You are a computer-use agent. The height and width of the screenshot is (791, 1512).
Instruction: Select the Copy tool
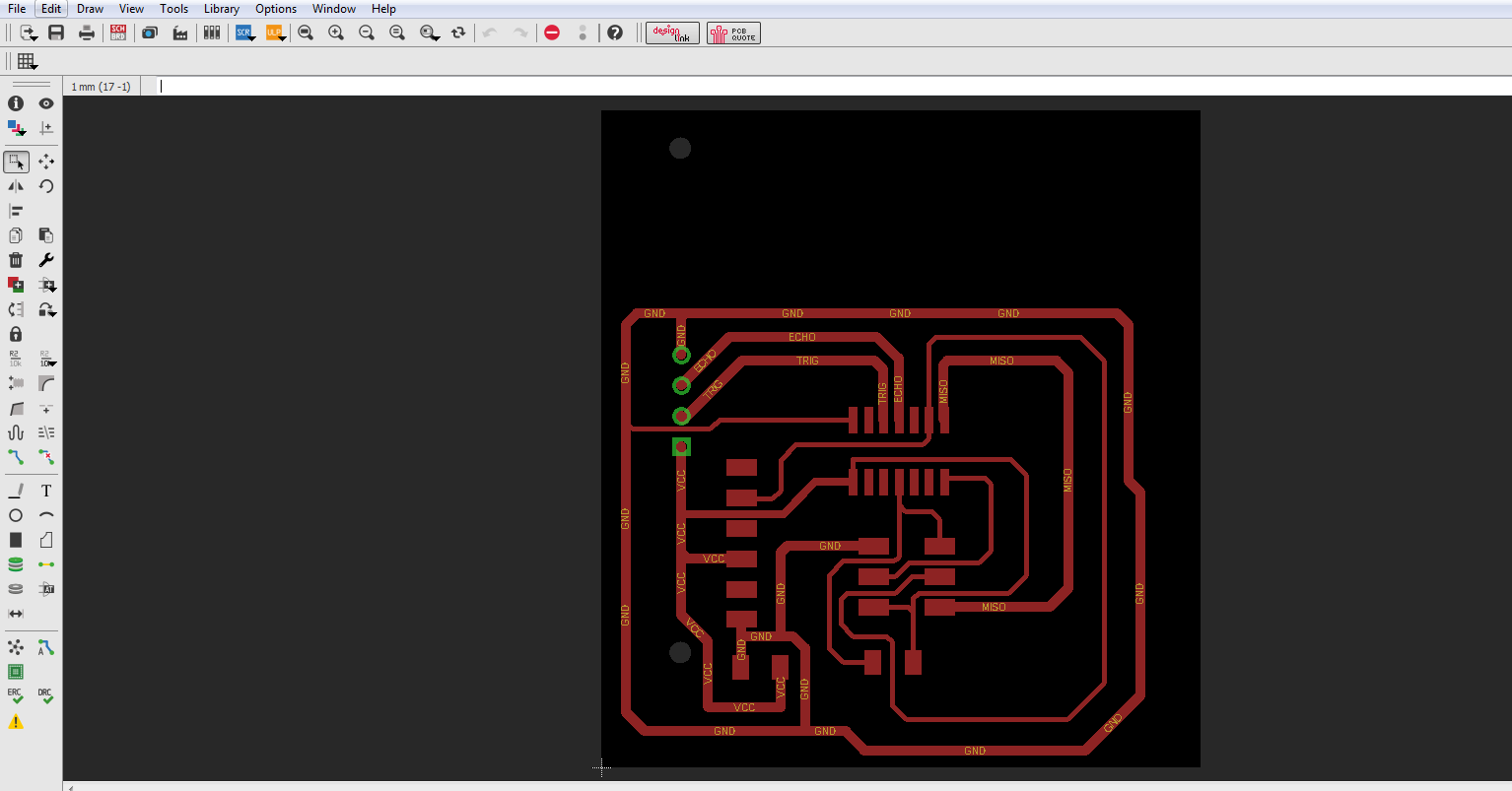tap(16, 235)
